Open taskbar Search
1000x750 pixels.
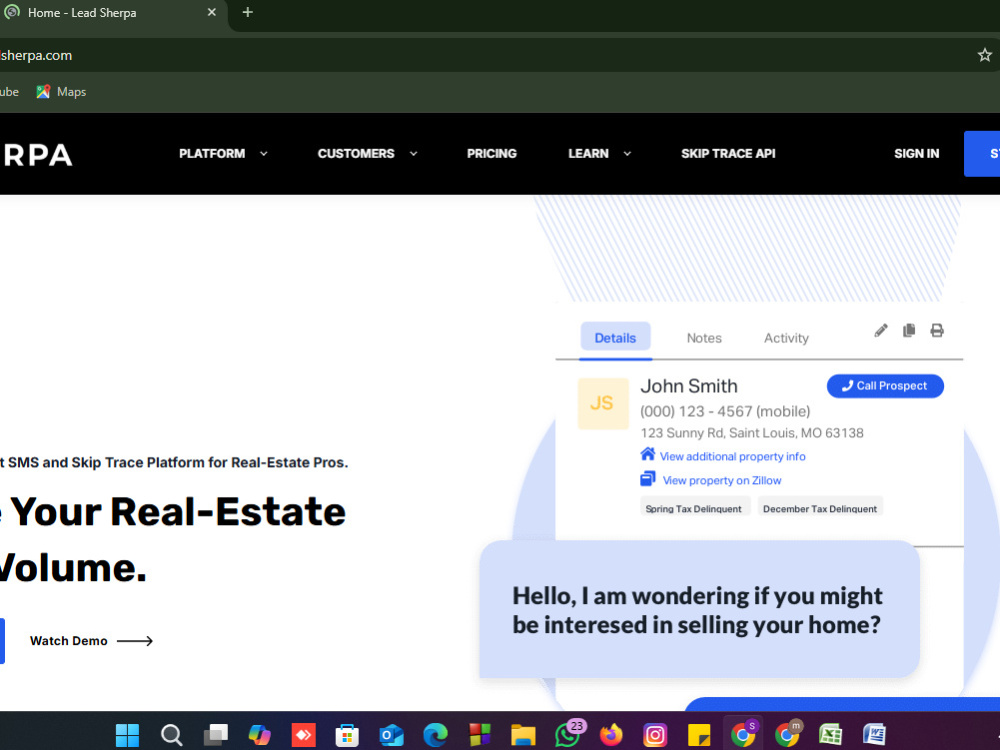(172, 735)
